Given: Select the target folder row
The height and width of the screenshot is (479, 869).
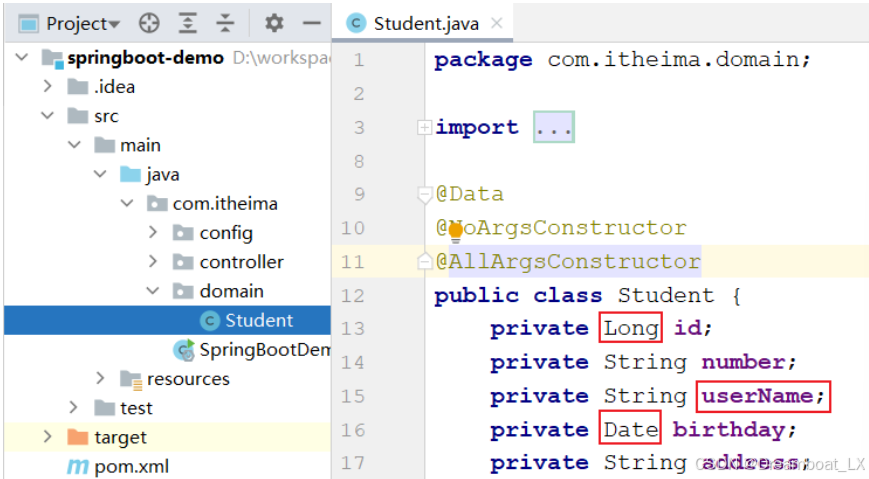Looking at the screenshot, I should click(167, 437).
